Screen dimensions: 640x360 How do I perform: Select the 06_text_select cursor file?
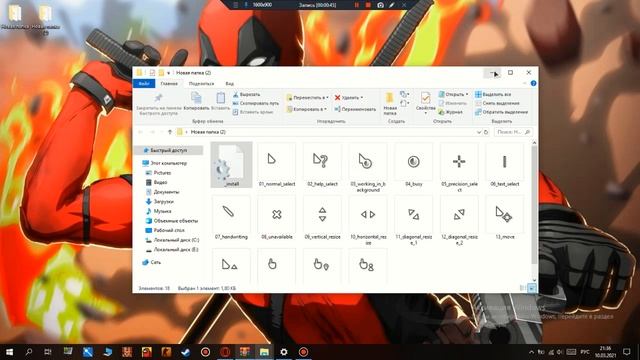pos(504,165)
